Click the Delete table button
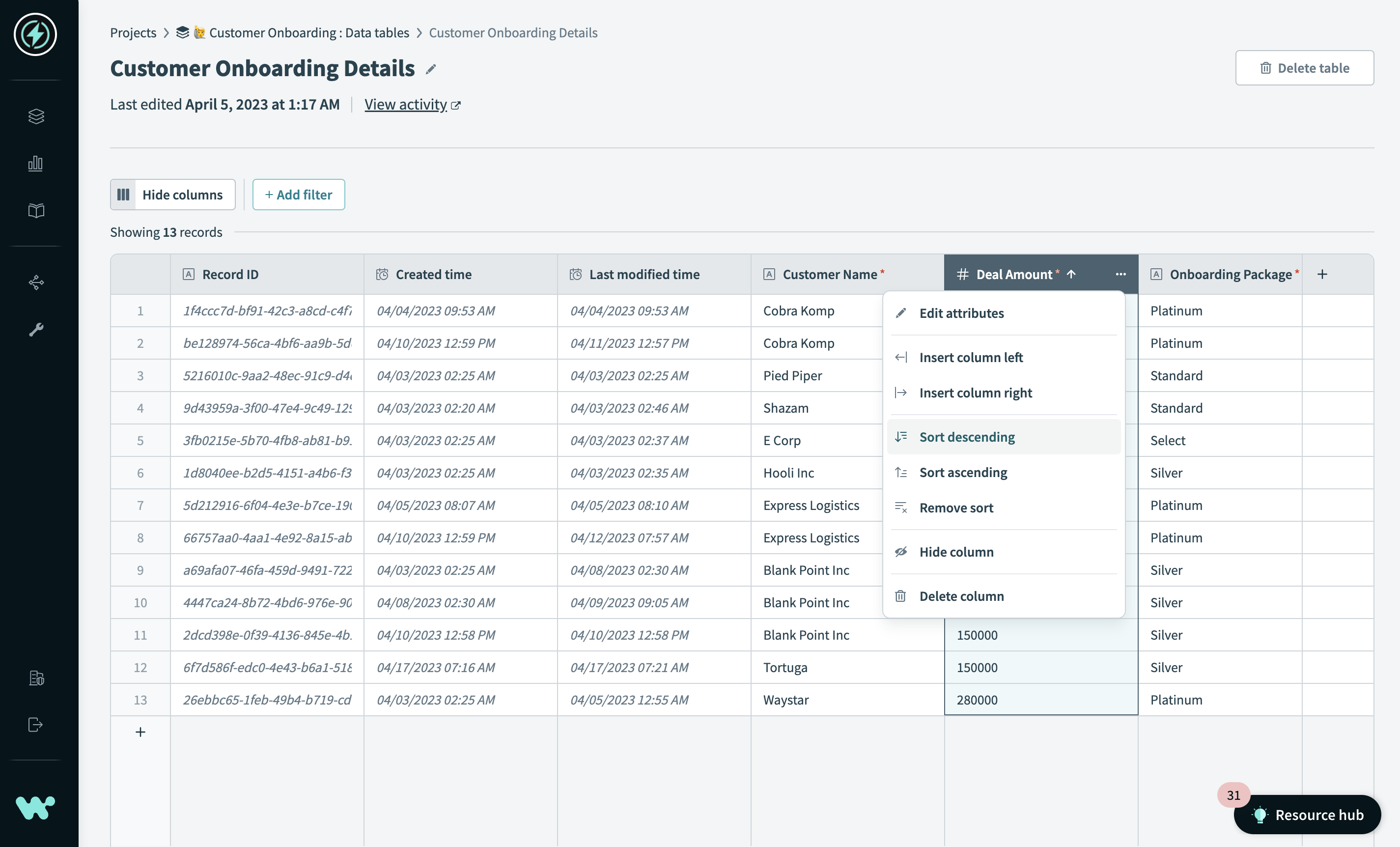Viewport: 1400px width, 847px height. pyautogui.click(x=1304, y=68)
